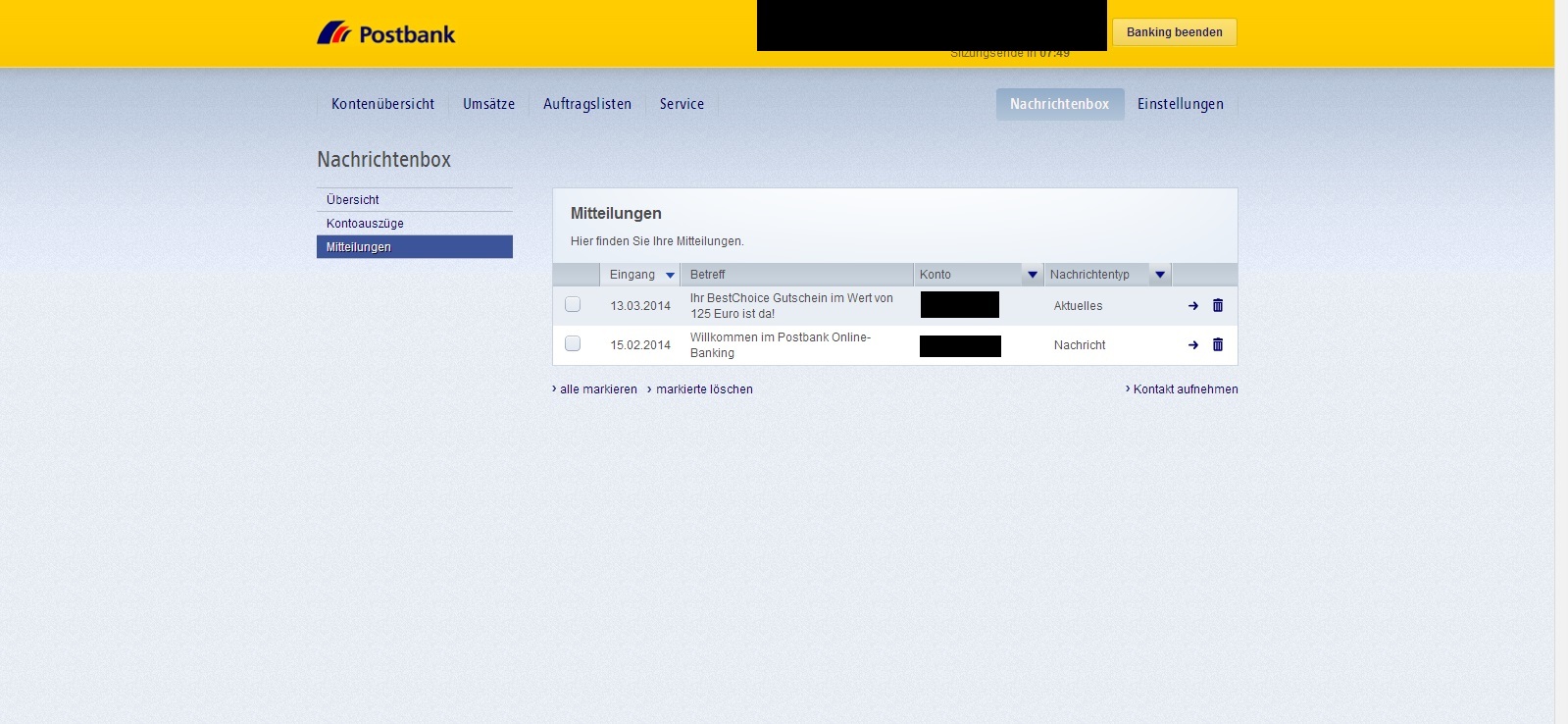Click Aktuelles message type cell
Screen dimensions: 1568x724
[x=1078, y=306]
